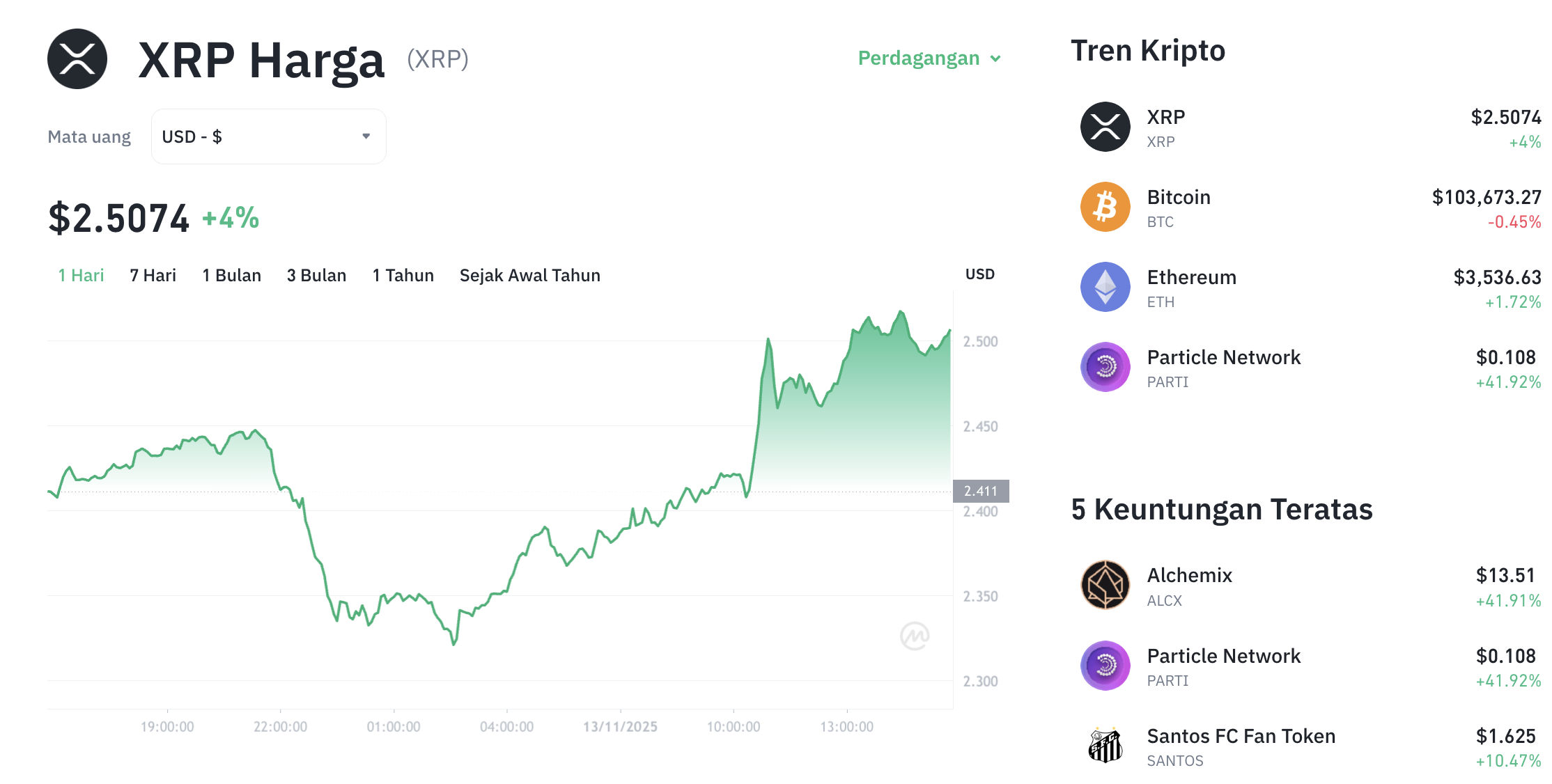Switch to the 7 Hari chart view
1552x784 pixels.
point(152,275)
